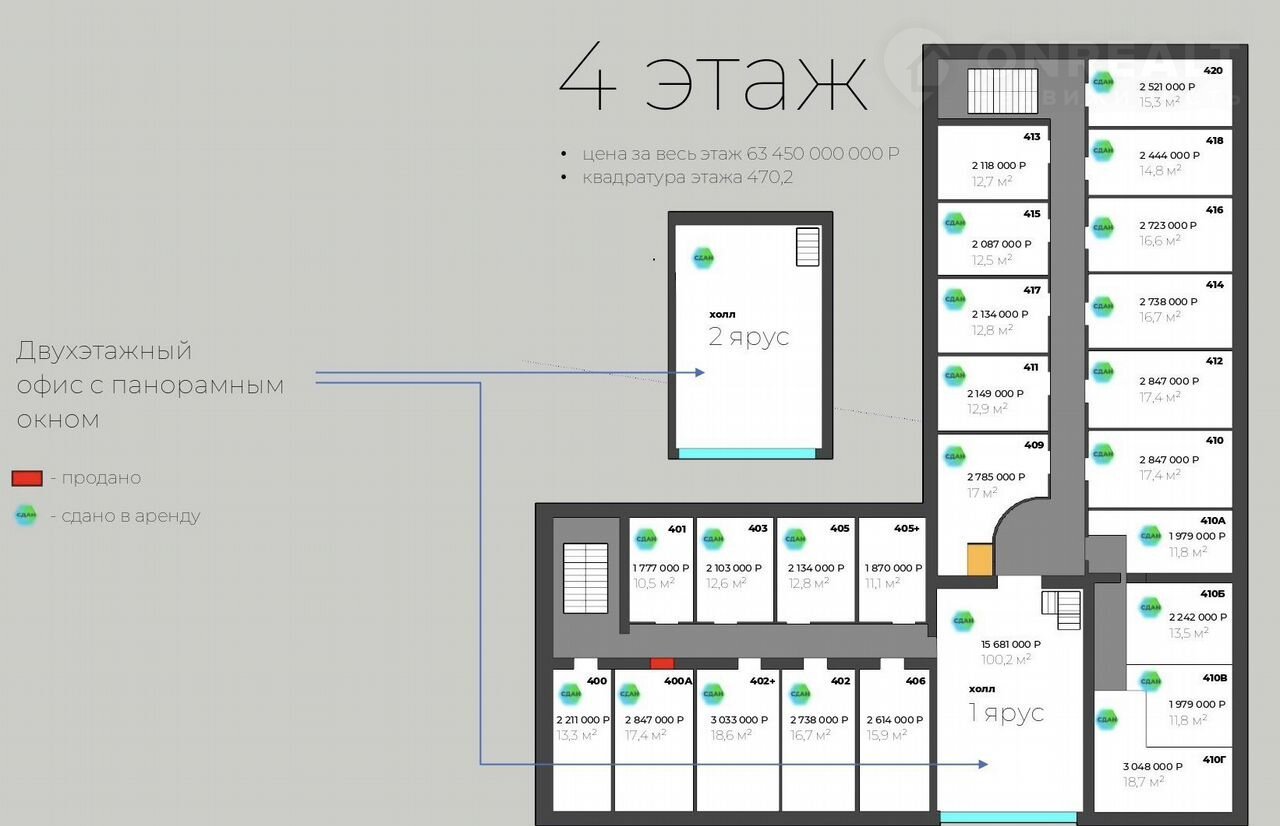The image size is (1280, 826).
Task: Click the red sold marker above office 400A
Action: coord(662,663)
